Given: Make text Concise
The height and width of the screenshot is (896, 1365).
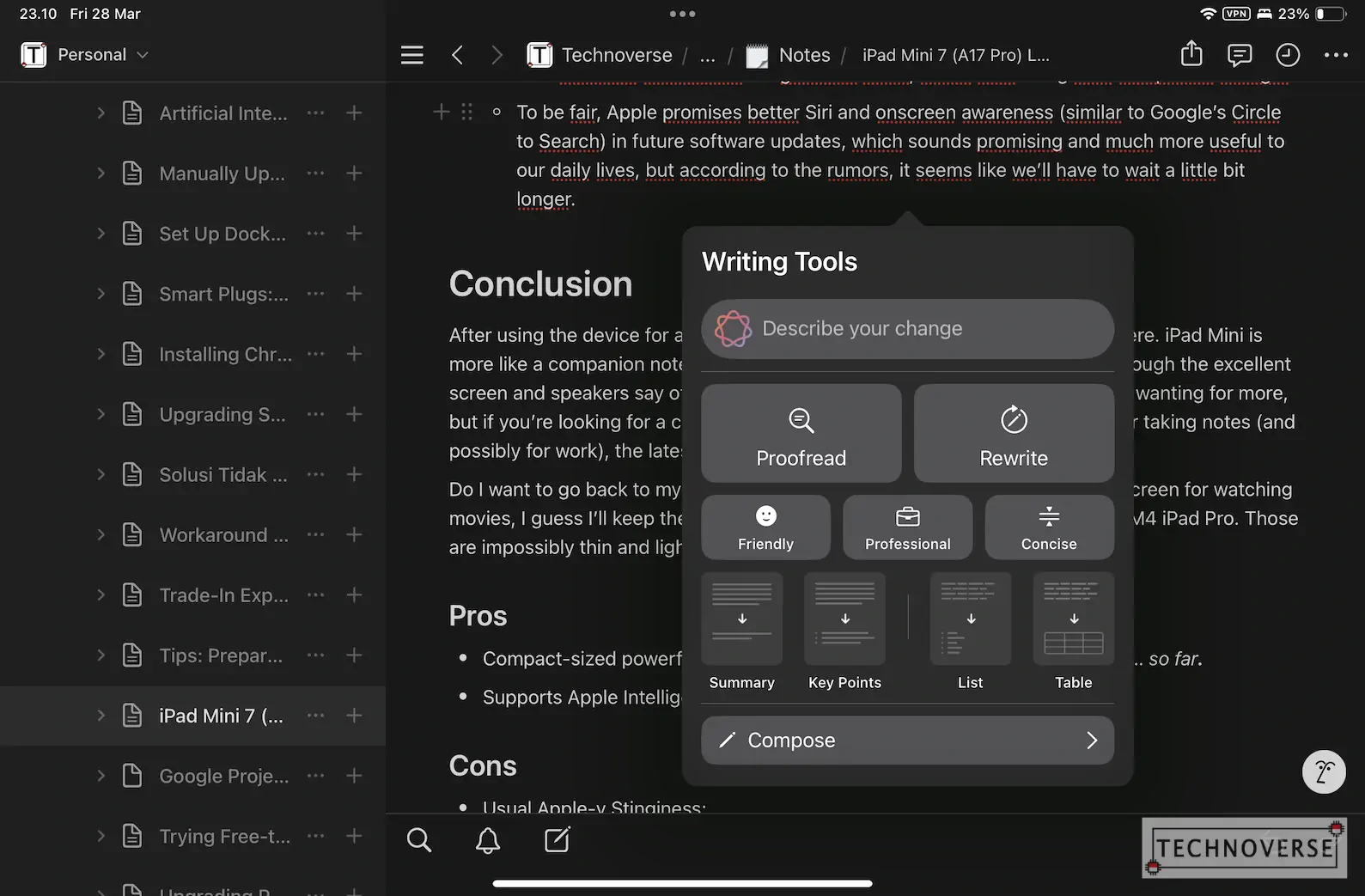Looking at the screenshot, I should [x=1049, y=527].
